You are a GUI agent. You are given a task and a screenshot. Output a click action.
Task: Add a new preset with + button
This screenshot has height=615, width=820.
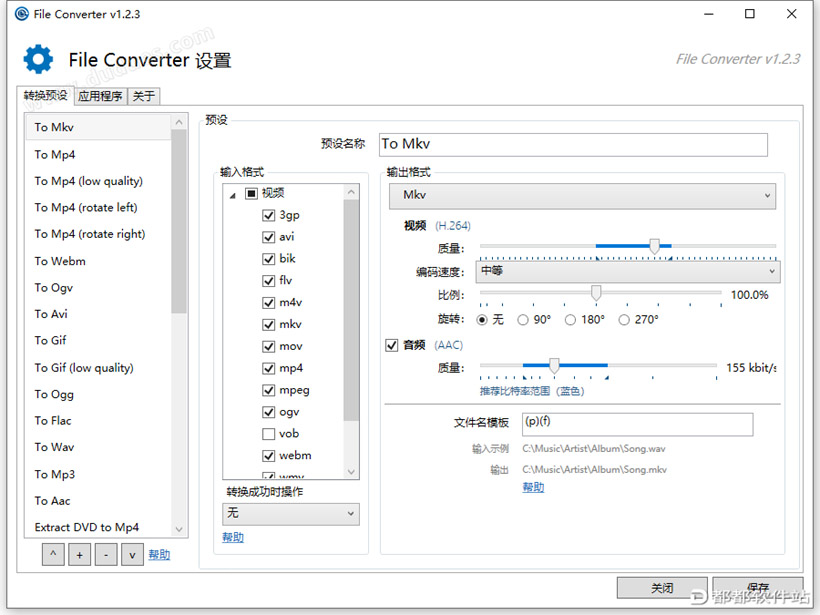(x=79, y=554)
